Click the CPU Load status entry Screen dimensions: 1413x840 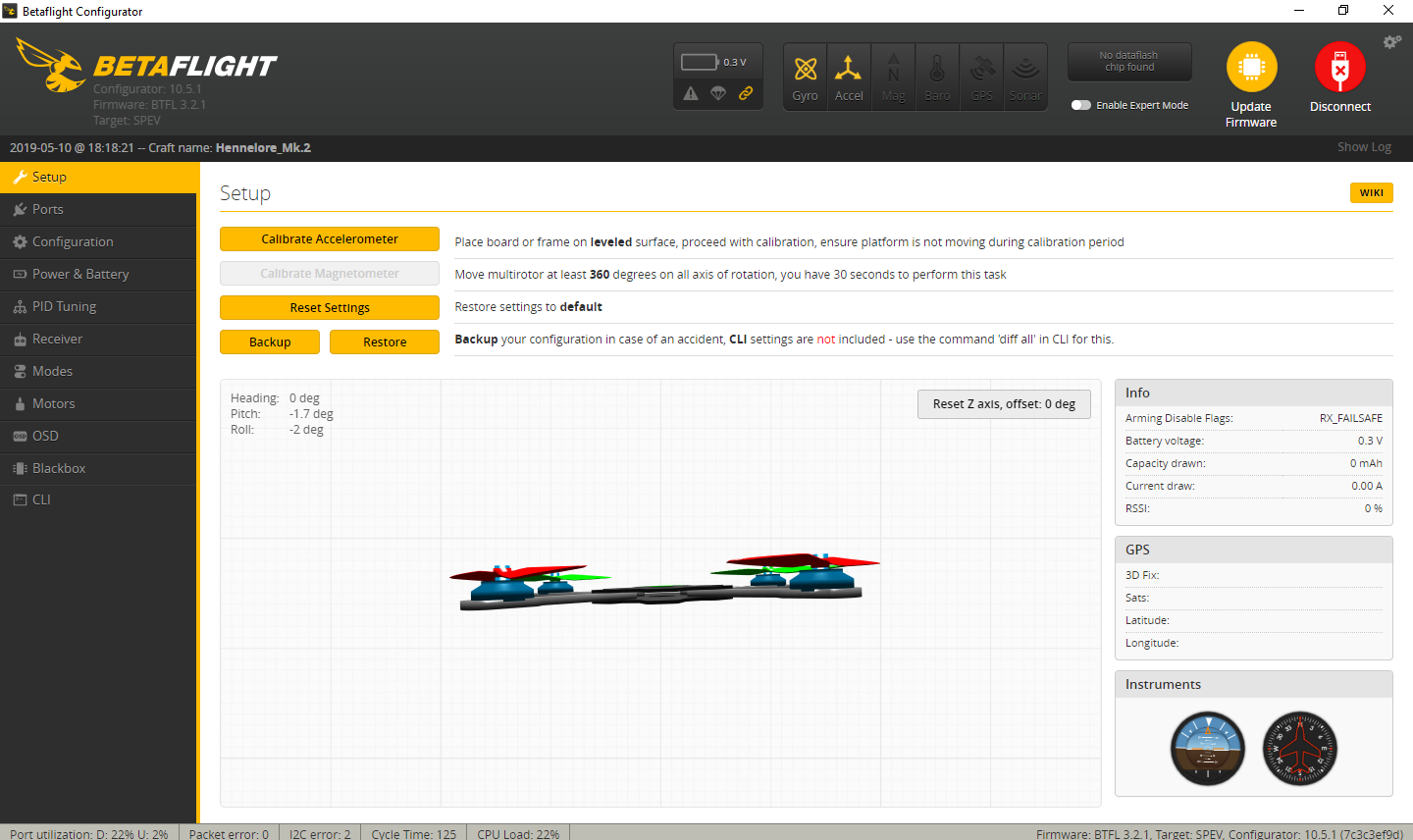pos(518,833)
